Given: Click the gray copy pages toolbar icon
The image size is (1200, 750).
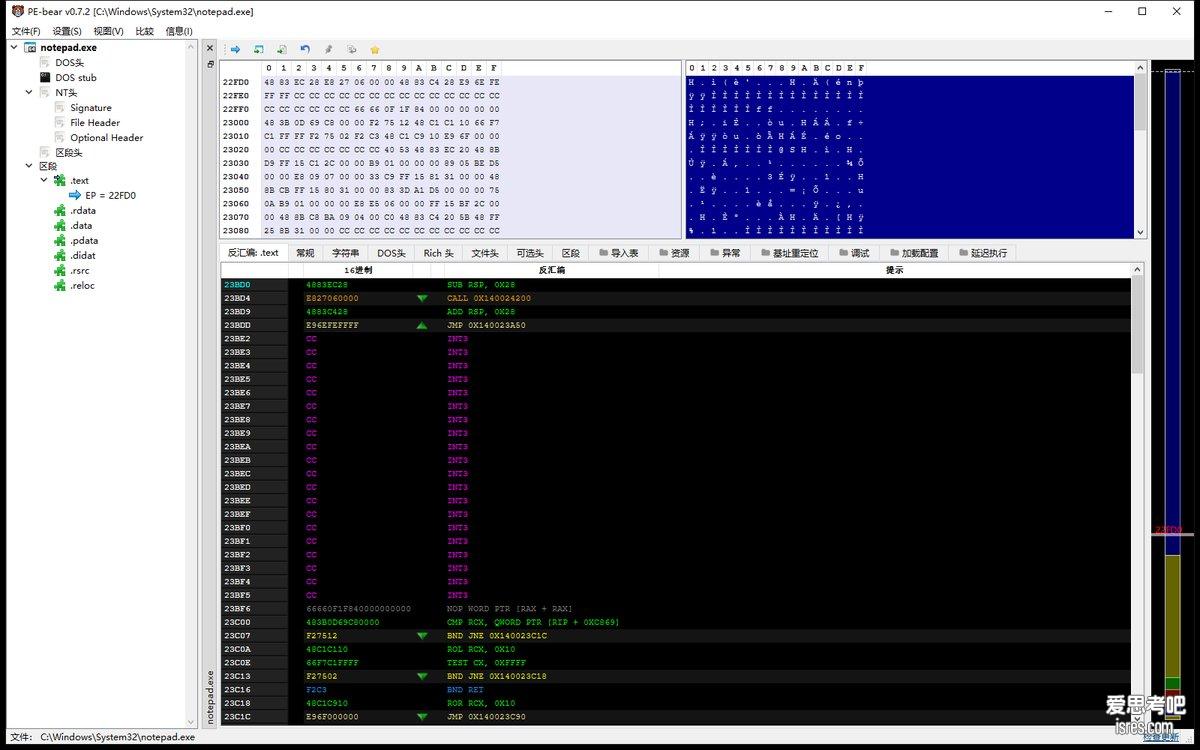Looking at the screenshot, I should (x=351, y=49).
